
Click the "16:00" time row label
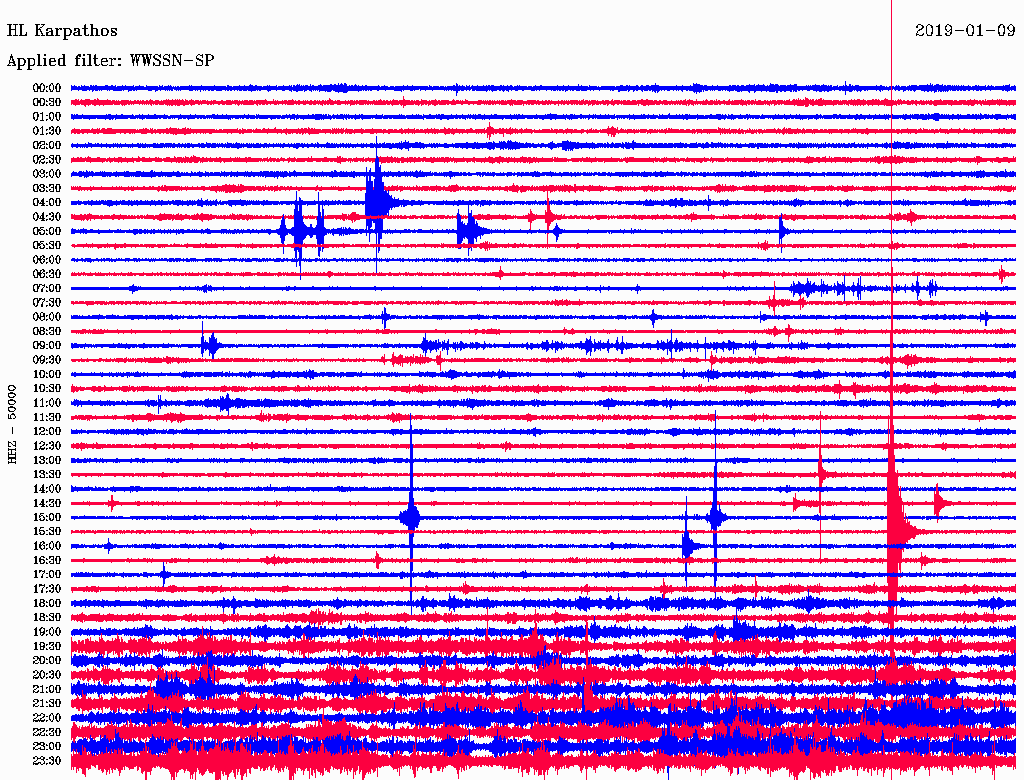(x=47, y=546)
